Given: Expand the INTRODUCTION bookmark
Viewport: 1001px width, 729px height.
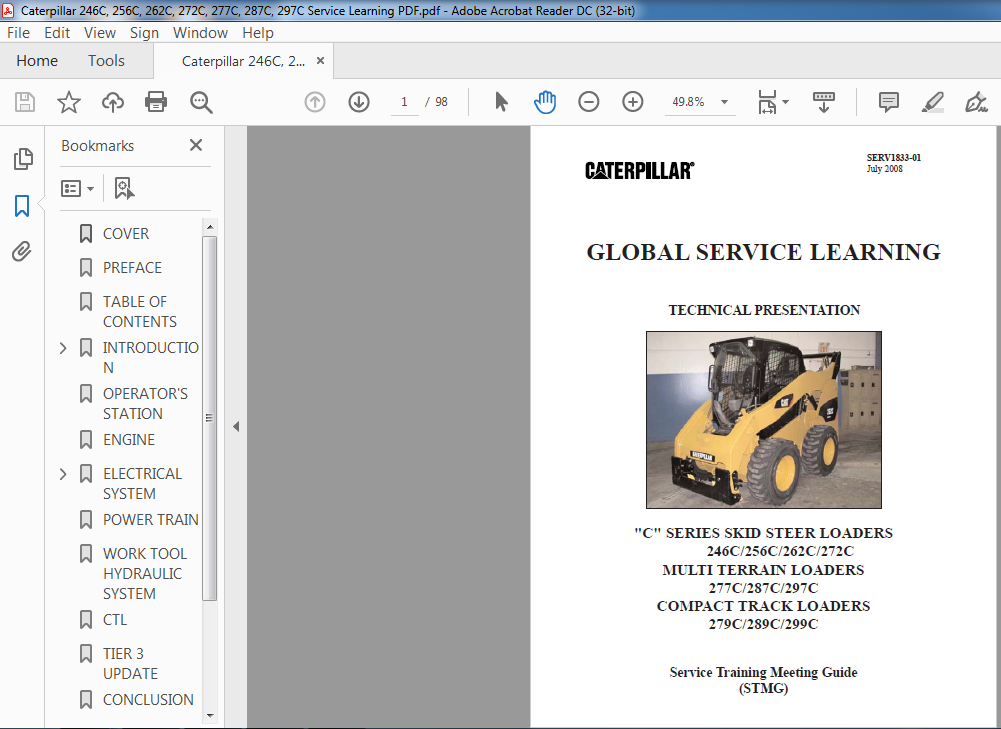Looking at the screenshot, I should pyautogui.click(x=63, y=348).
